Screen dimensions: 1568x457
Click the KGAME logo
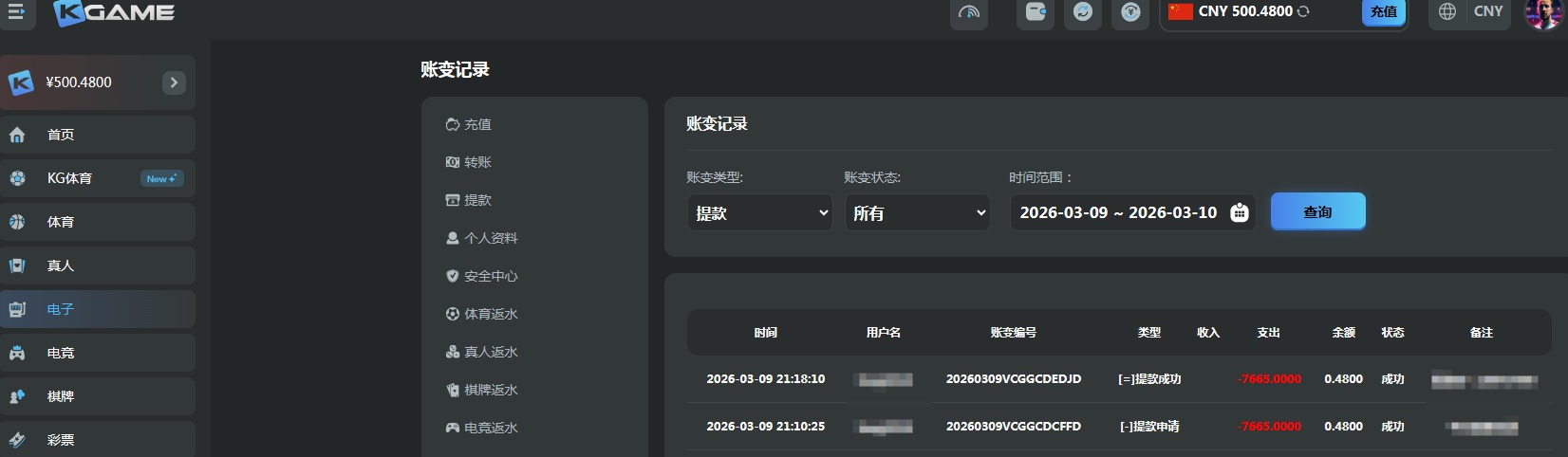(x=115, y=12)
